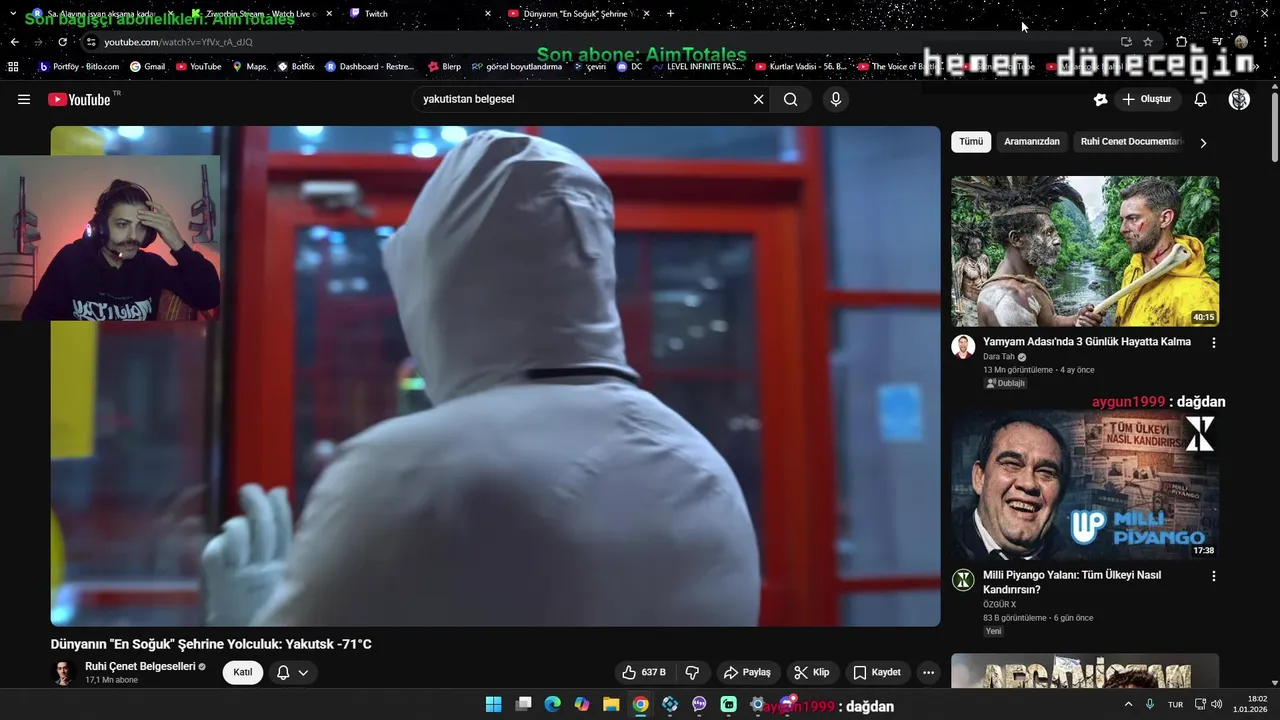1280x720 pixels.
Task: Open Oluştur create menu
Action: [x=1147, y=99]
